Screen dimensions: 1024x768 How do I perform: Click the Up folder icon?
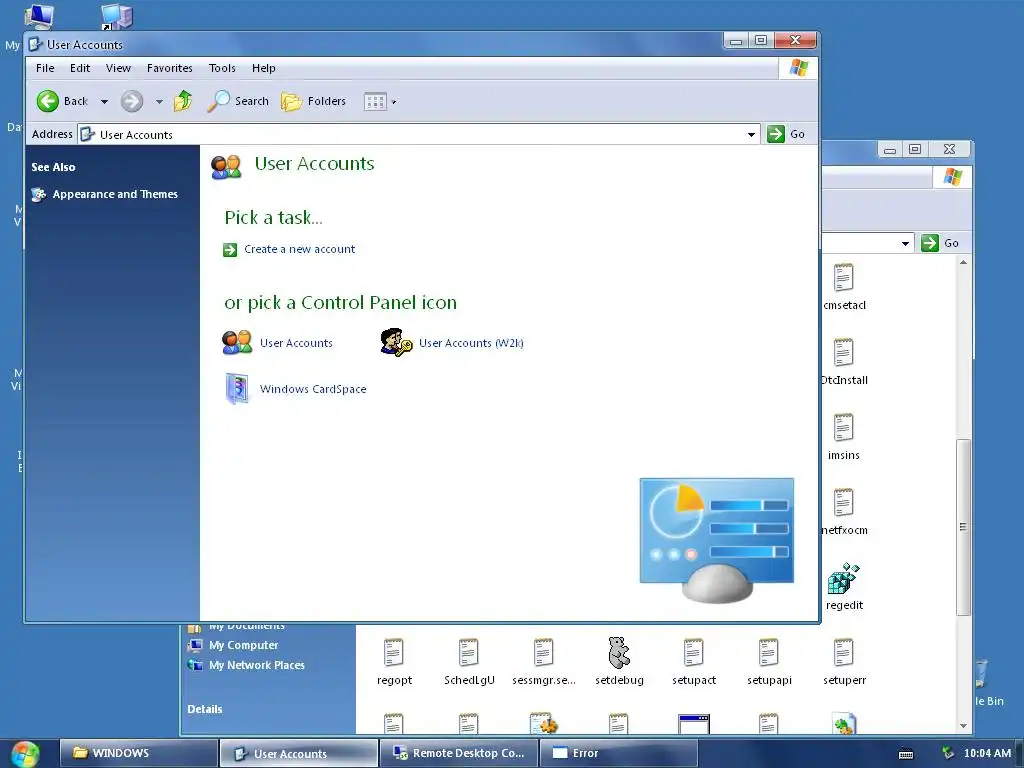183,101
